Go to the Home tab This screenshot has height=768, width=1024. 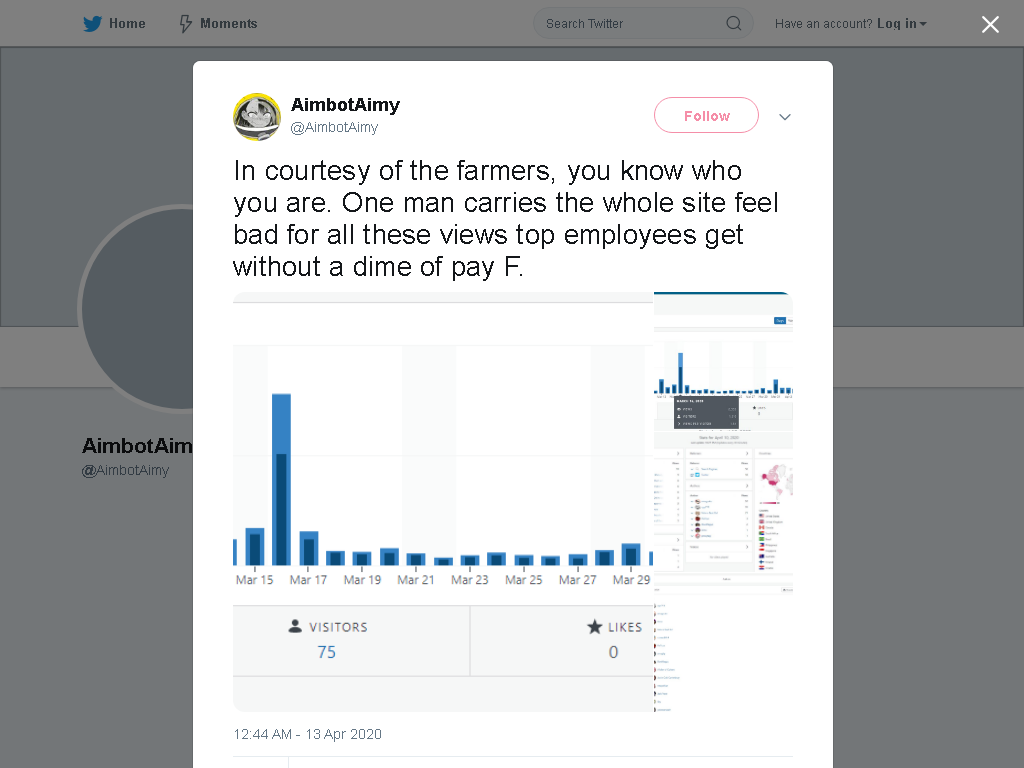point(114,24)
